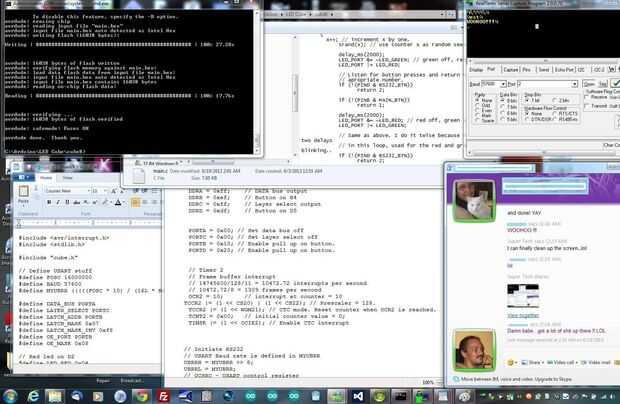This screenshot has width=620, height=404.
Task: Apply Subscript in WordPad ribbon
Action: 85,202
